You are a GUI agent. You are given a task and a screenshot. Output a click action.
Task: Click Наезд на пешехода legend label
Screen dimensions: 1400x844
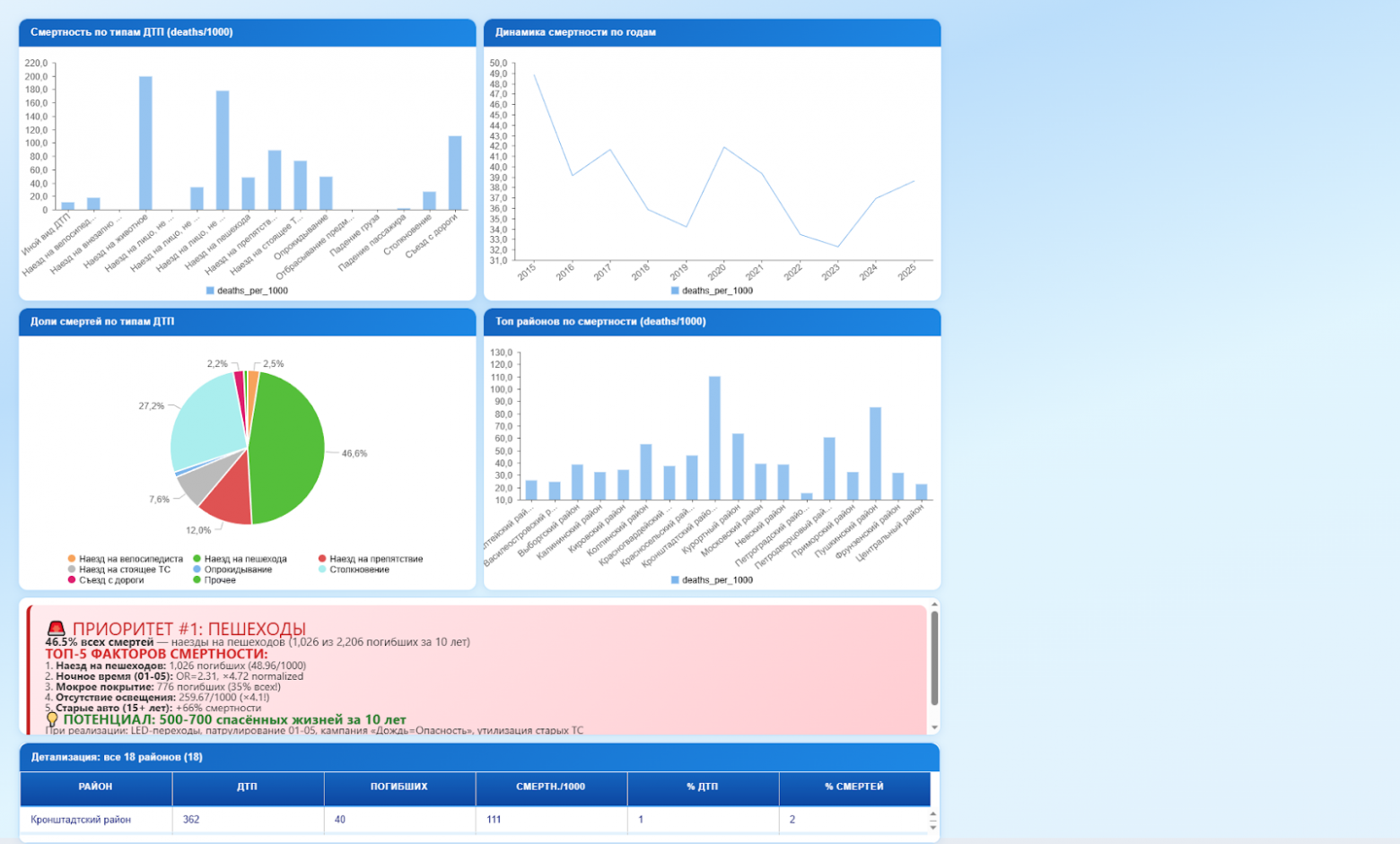pos(245,559)
